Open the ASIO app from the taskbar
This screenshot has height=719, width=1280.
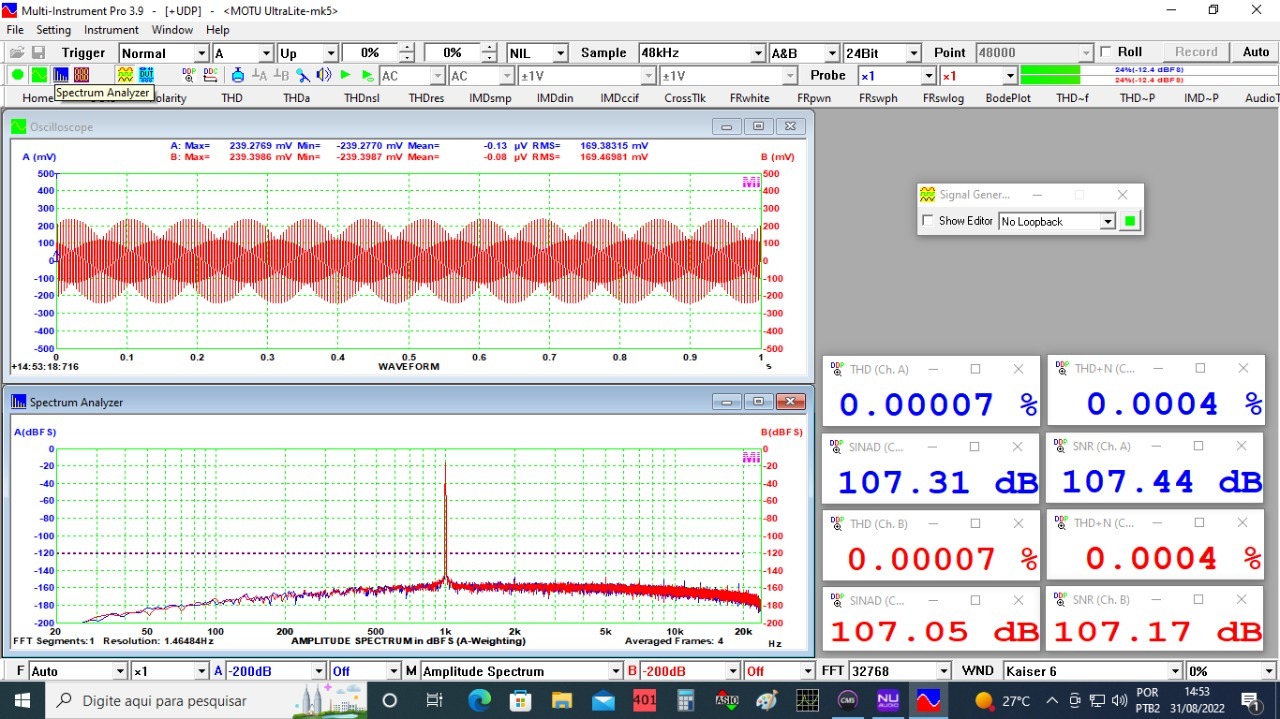pos(727,700)
